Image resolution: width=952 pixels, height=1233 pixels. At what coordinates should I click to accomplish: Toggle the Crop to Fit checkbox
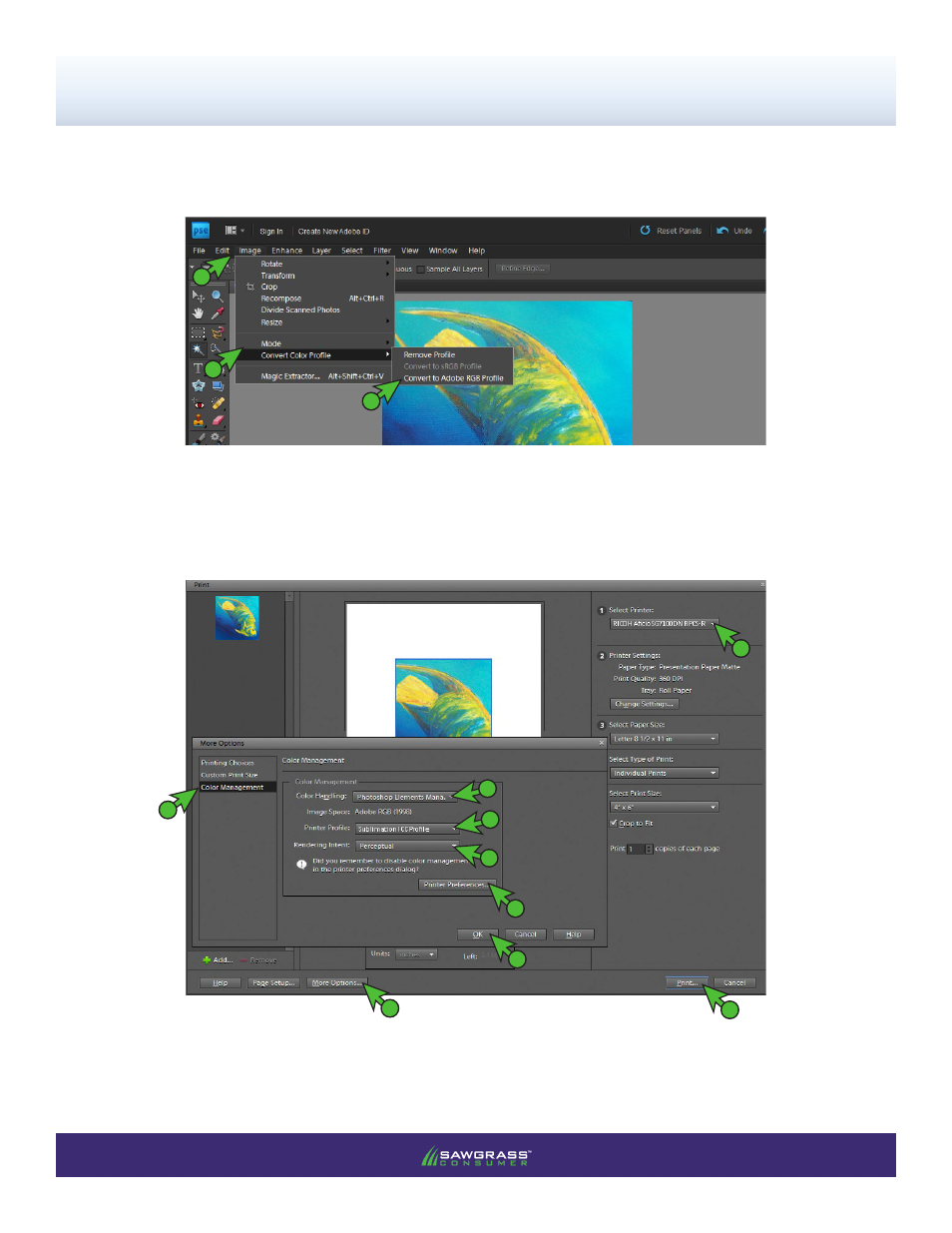[x=614, y=824]
